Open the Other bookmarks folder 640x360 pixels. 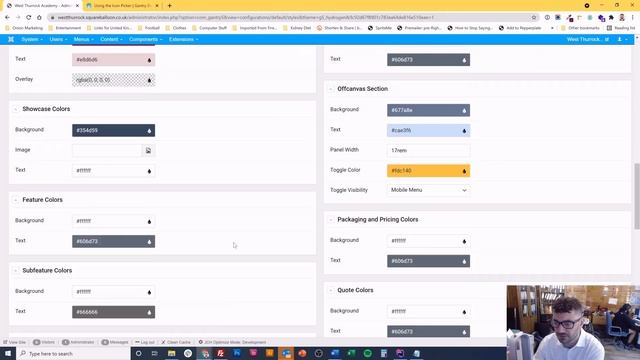click(580, 28)
